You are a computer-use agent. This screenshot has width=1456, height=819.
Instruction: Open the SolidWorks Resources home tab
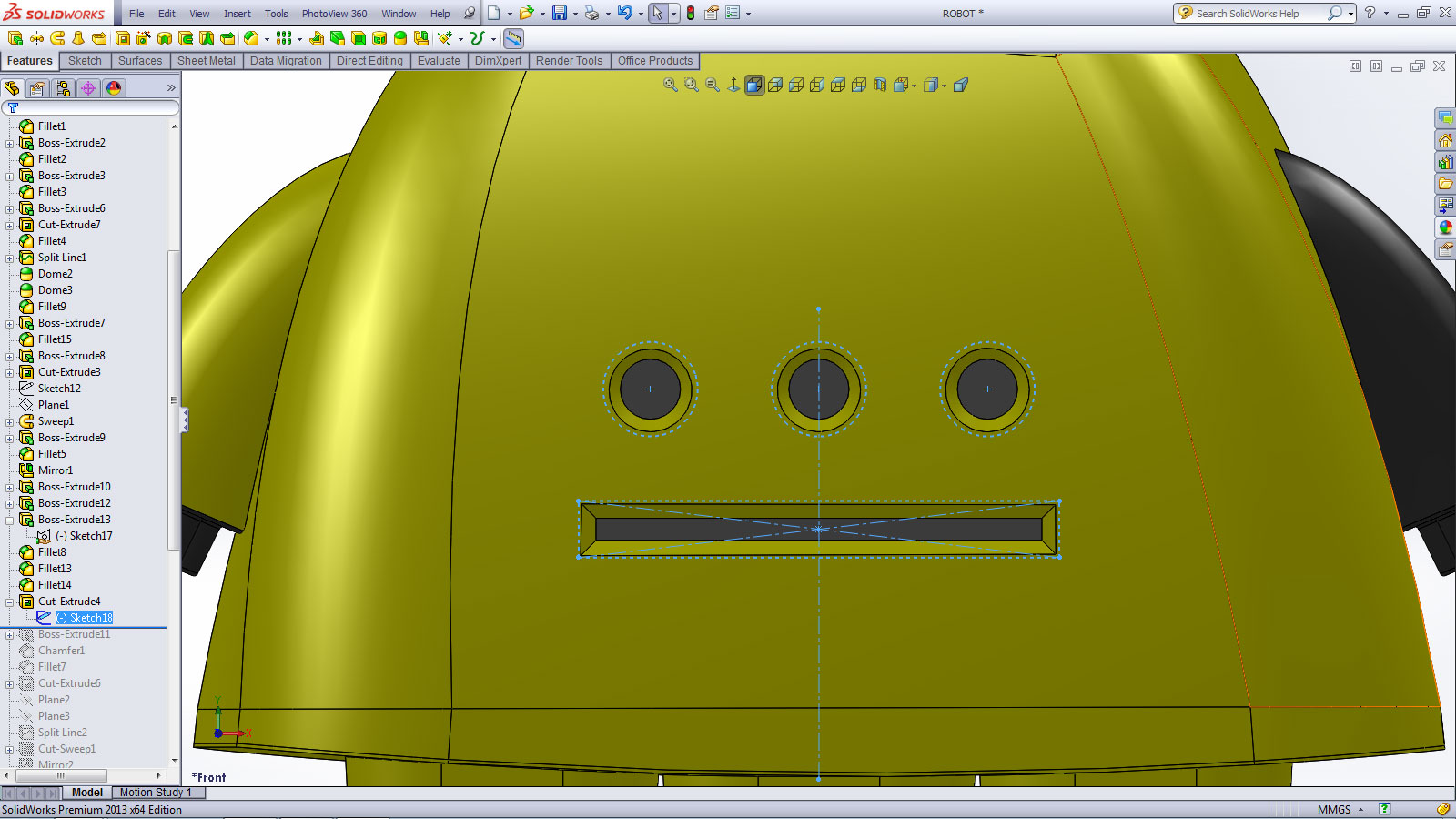tap(1445, 140)
